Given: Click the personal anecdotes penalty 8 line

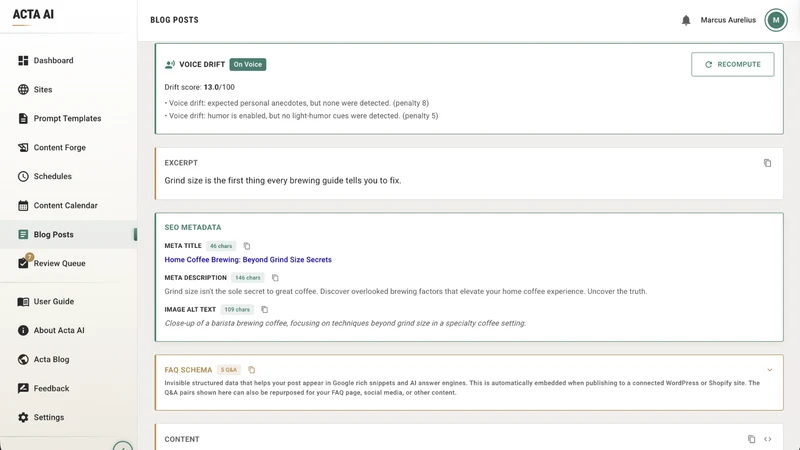Looking at the screenshot, I should coord(296,103).
